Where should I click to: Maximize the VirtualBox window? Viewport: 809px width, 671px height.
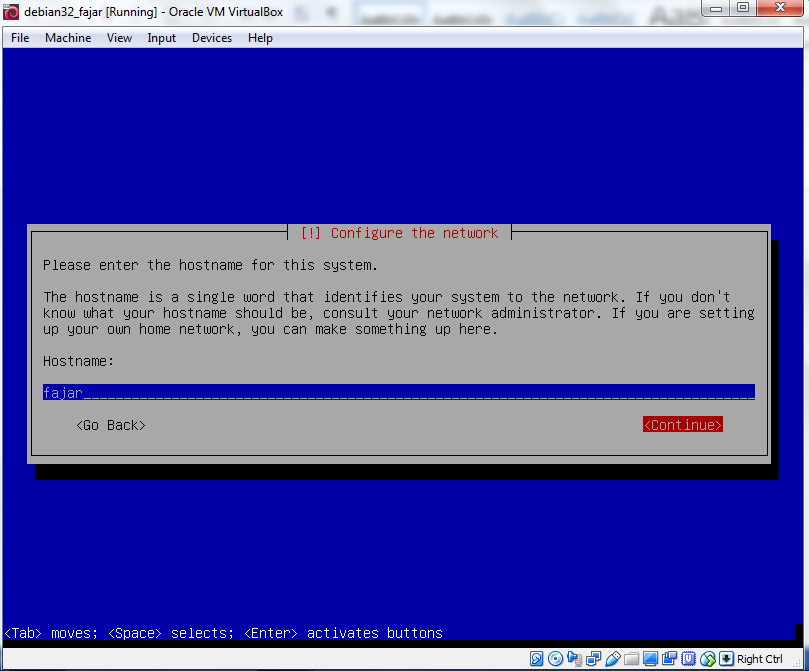pyautogui.click(x=743, y=8)
